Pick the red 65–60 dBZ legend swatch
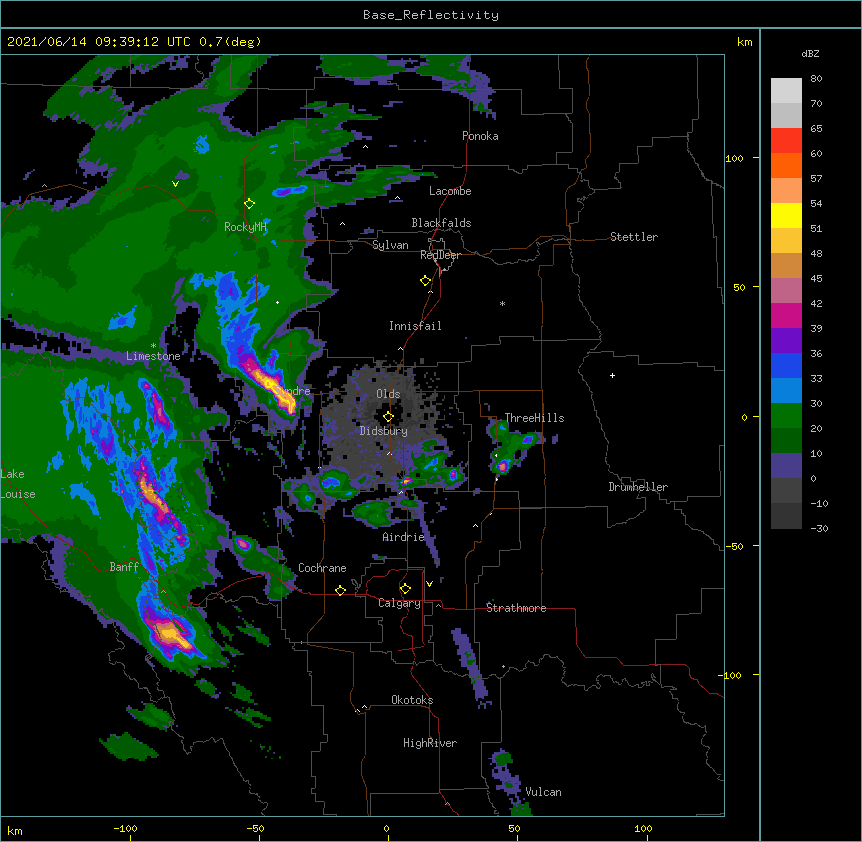This screenshot has width=862, height=842. [x=786, y=141]
